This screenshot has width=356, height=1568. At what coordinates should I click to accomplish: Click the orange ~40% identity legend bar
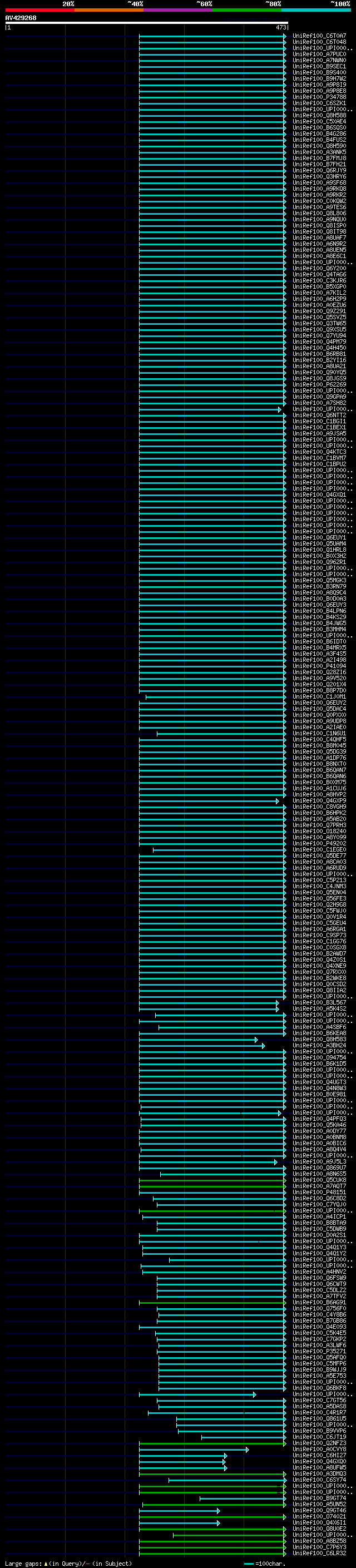[x=109, y=10]
